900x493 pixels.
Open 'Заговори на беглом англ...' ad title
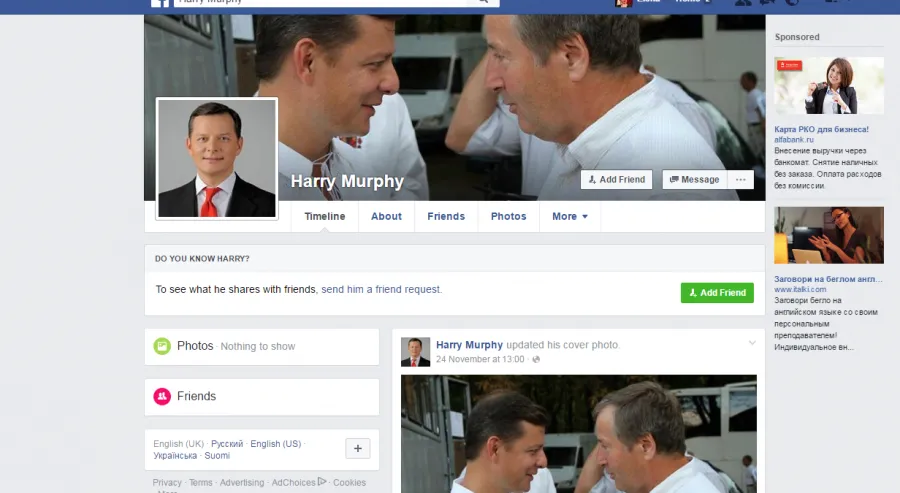click(x=828, y=279)
